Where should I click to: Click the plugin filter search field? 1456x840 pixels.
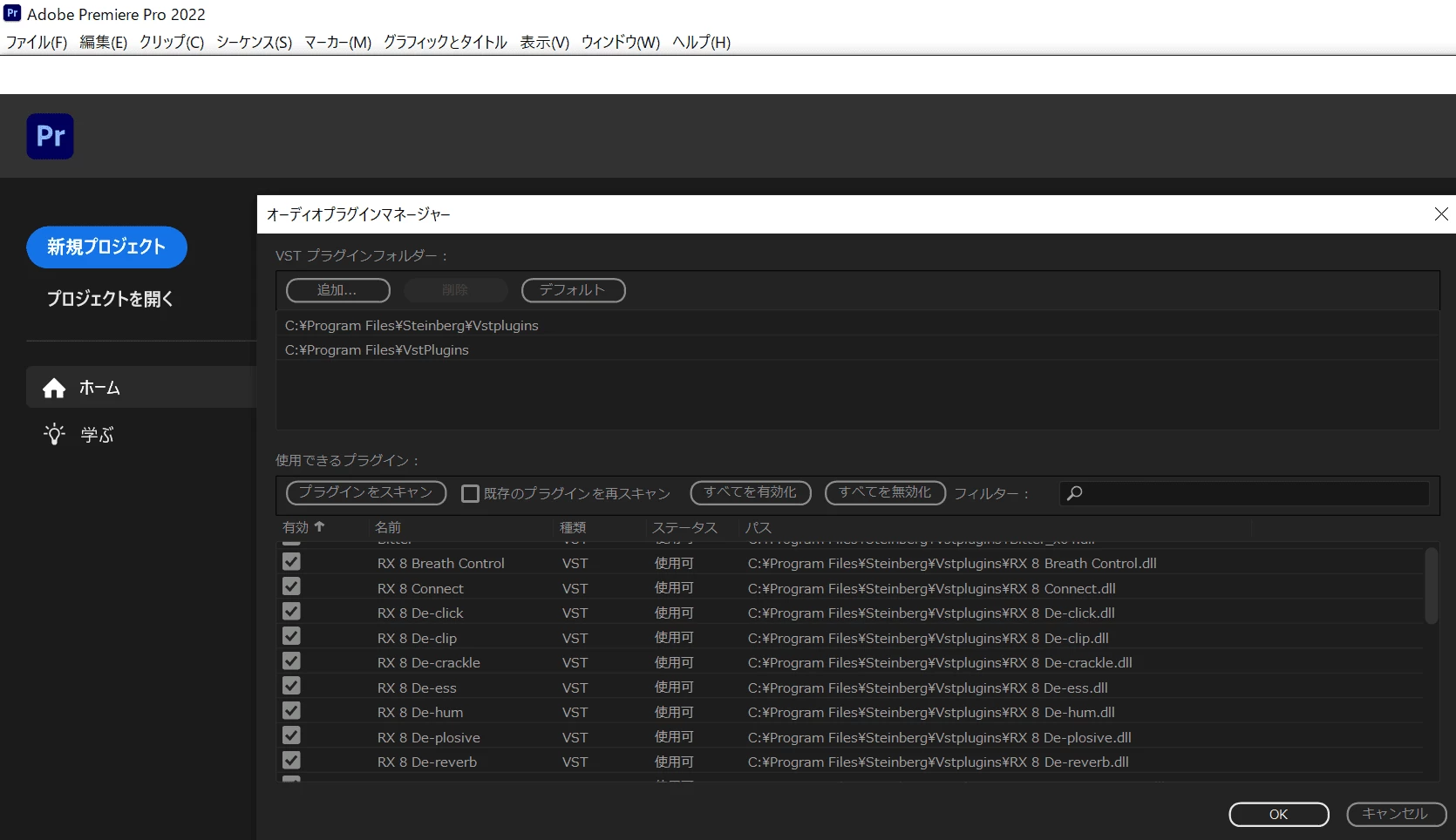pyautogui.click(x=1244, y=493)
